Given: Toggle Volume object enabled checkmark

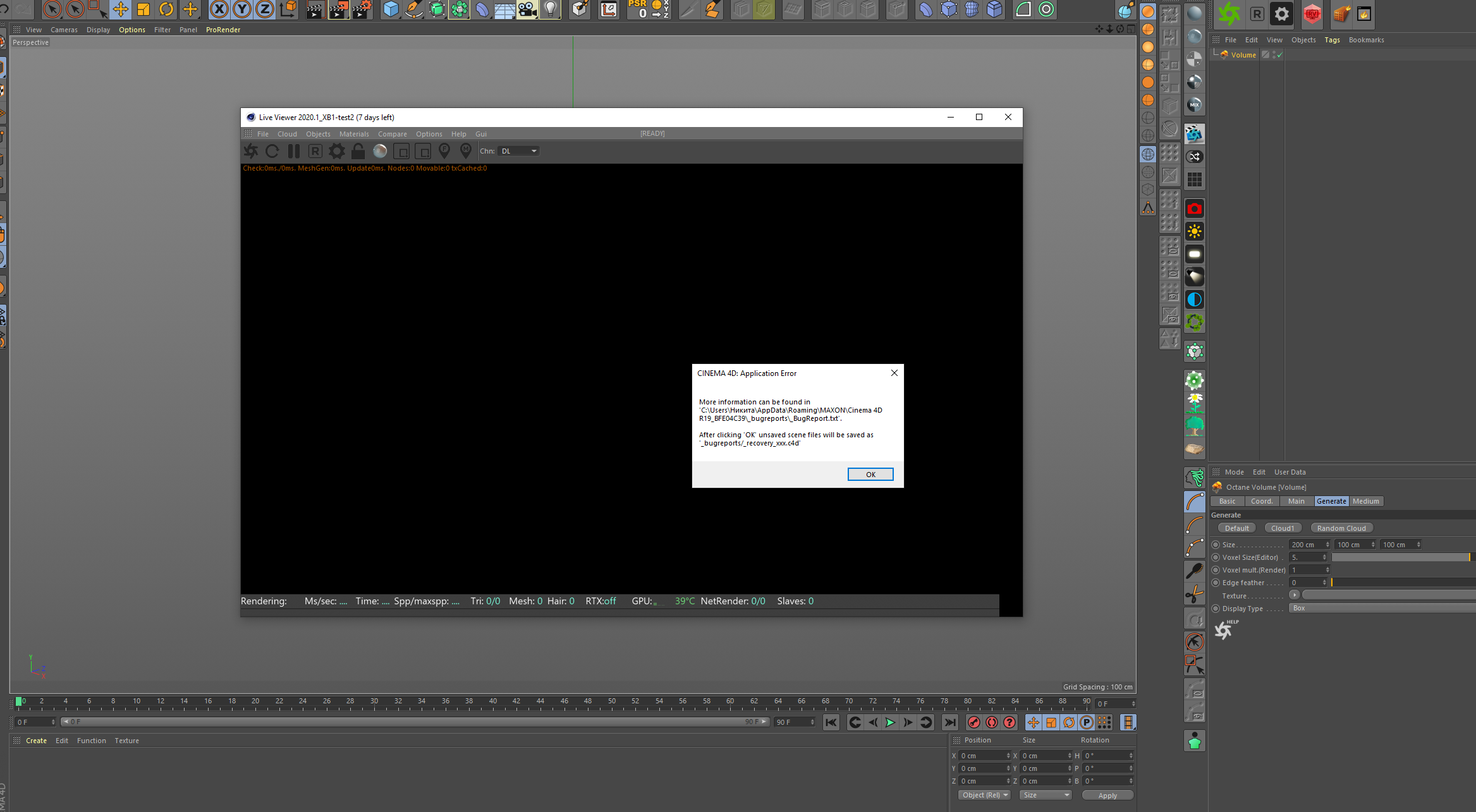Looking at the screenshot, I should [1279, 56].
